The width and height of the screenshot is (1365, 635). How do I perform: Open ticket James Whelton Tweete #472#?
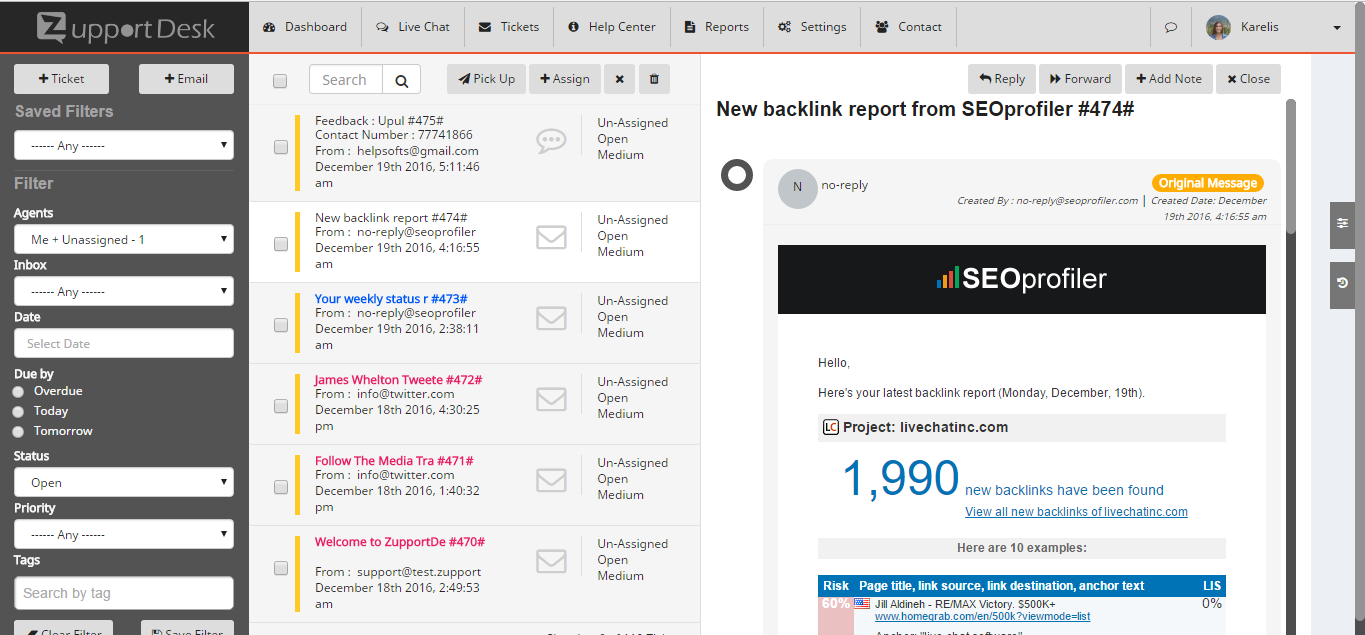click(398, 380)
